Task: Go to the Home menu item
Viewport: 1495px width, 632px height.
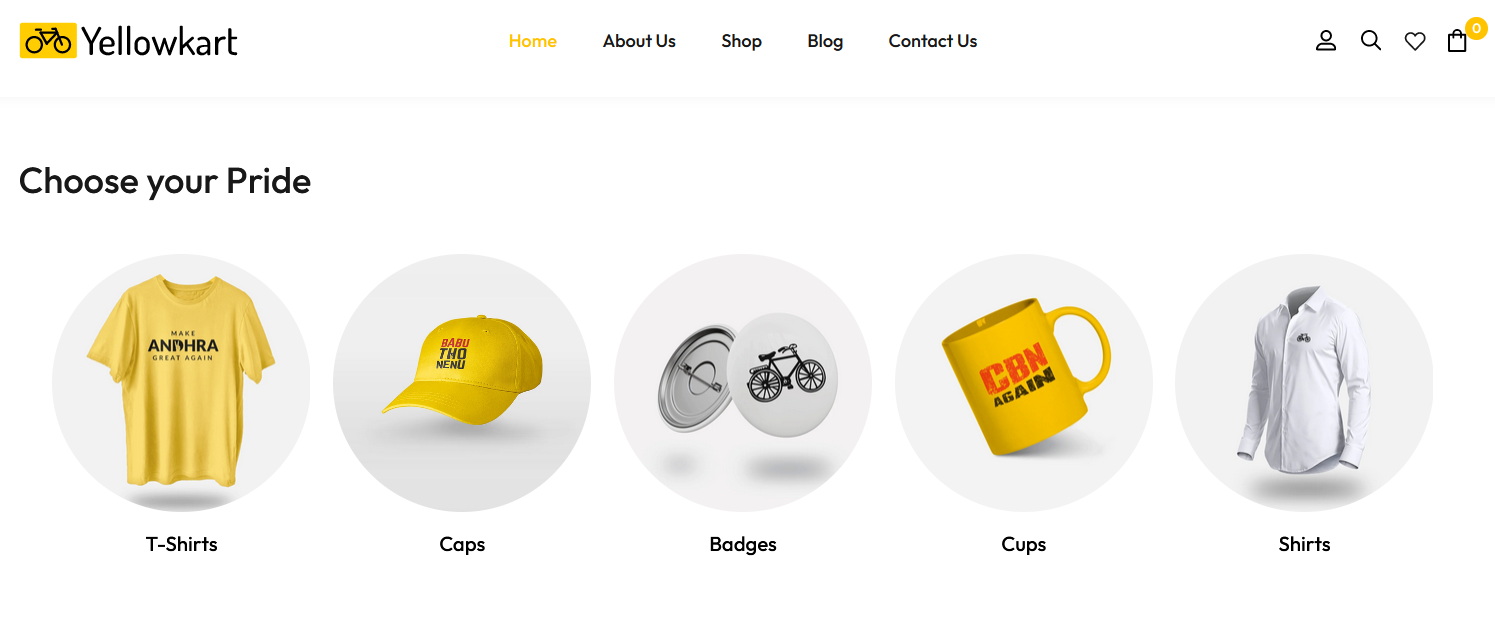Action: (x=533, y=41)
